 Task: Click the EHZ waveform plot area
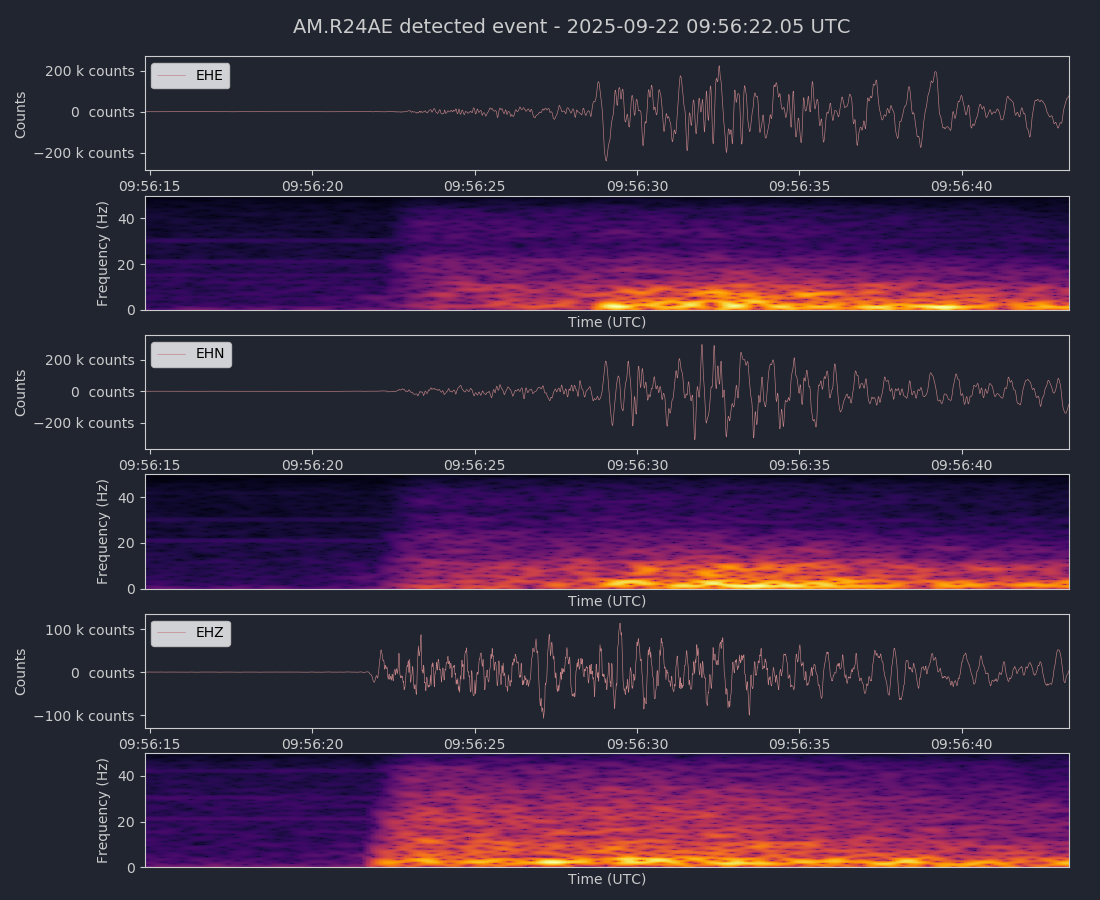(607, 671)
